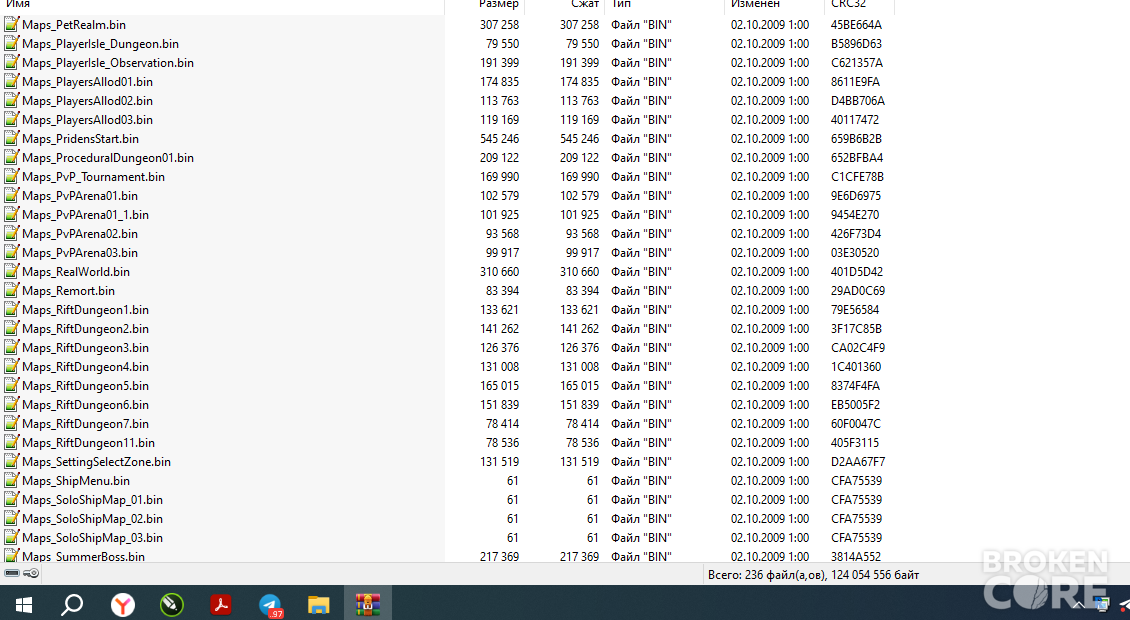The image size is (1130, 620).
Task: Click the key password icon in status bar
Action: pyautogui.click(x=31, y=573)
